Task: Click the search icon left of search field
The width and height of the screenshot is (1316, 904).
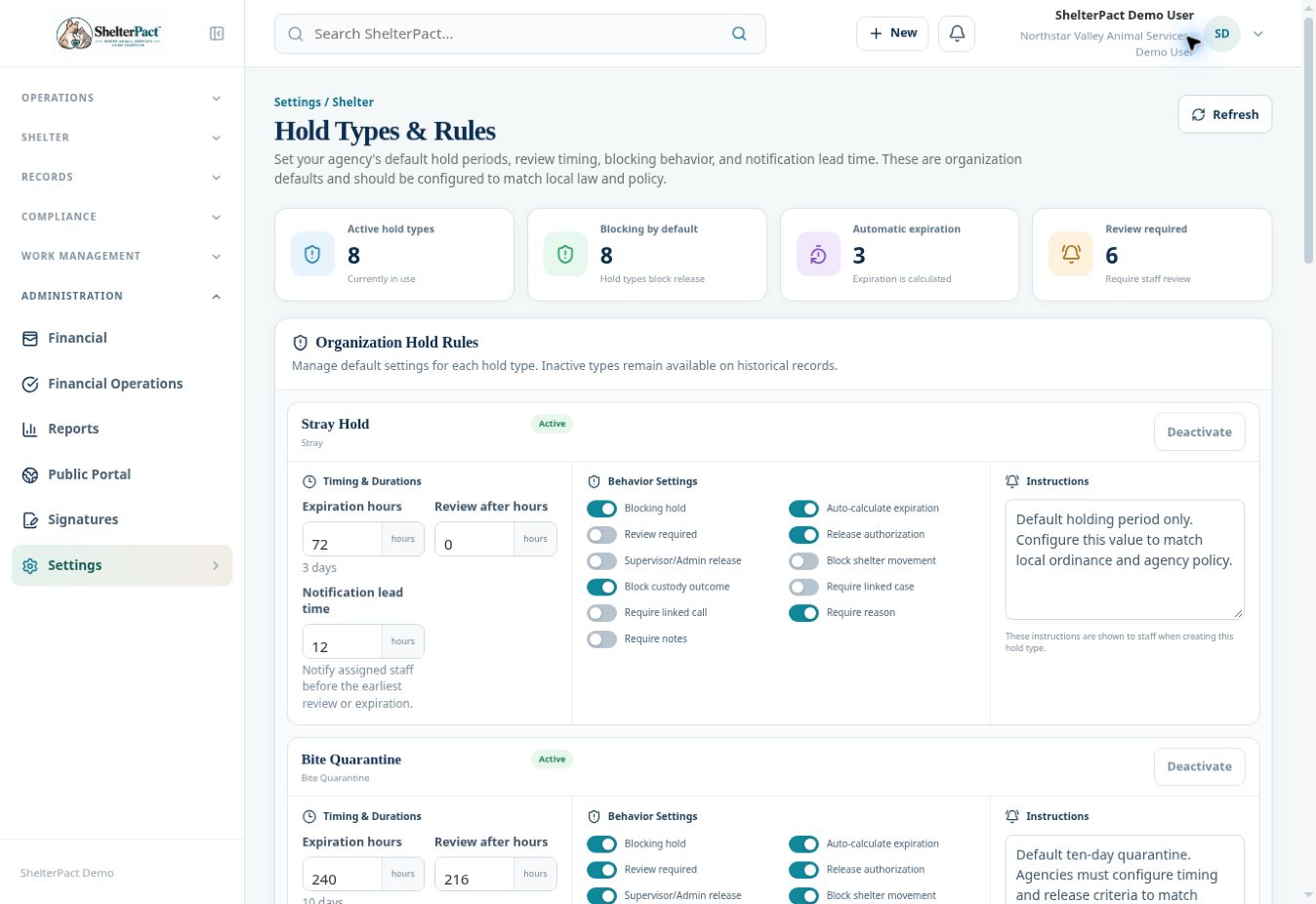Action: 295,33
